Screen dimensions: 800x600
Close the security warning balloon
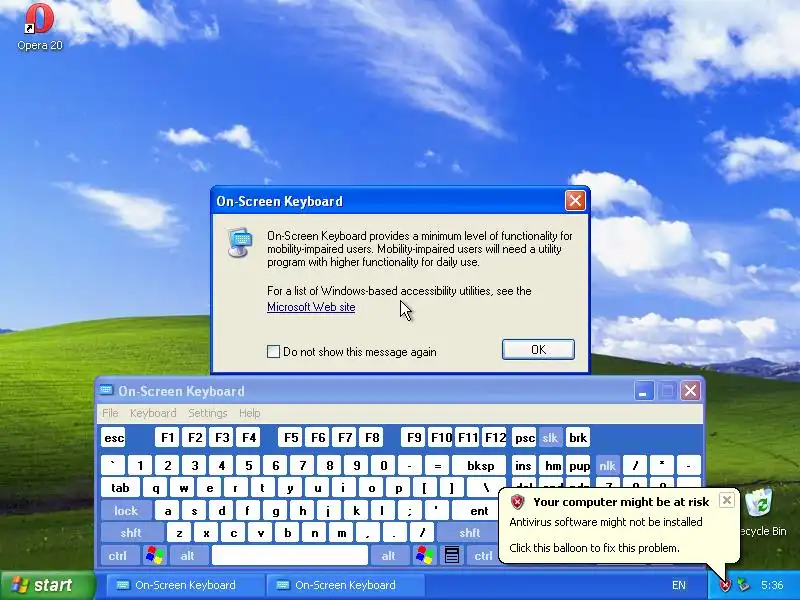click(727, 500)
